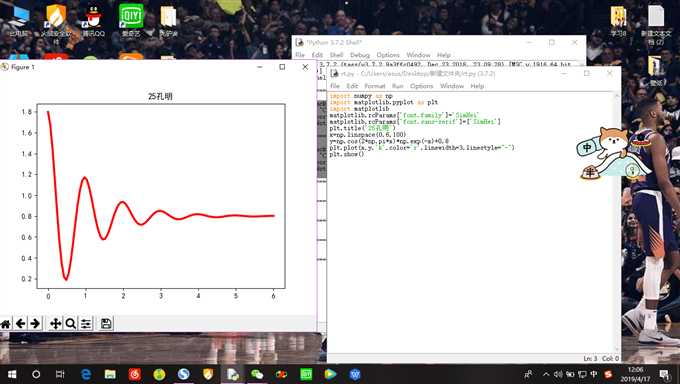Open Task View on the taskbar
This screenshot has height=384, width=680.
coord(60,374)
